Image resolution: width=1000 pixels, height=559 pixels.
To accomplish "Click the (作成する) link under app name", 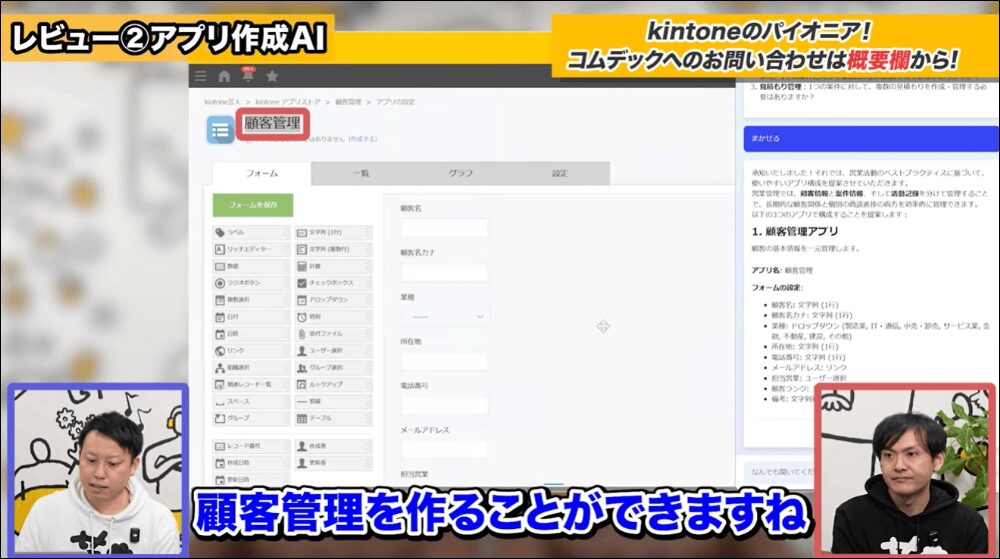I will (362, 139).
